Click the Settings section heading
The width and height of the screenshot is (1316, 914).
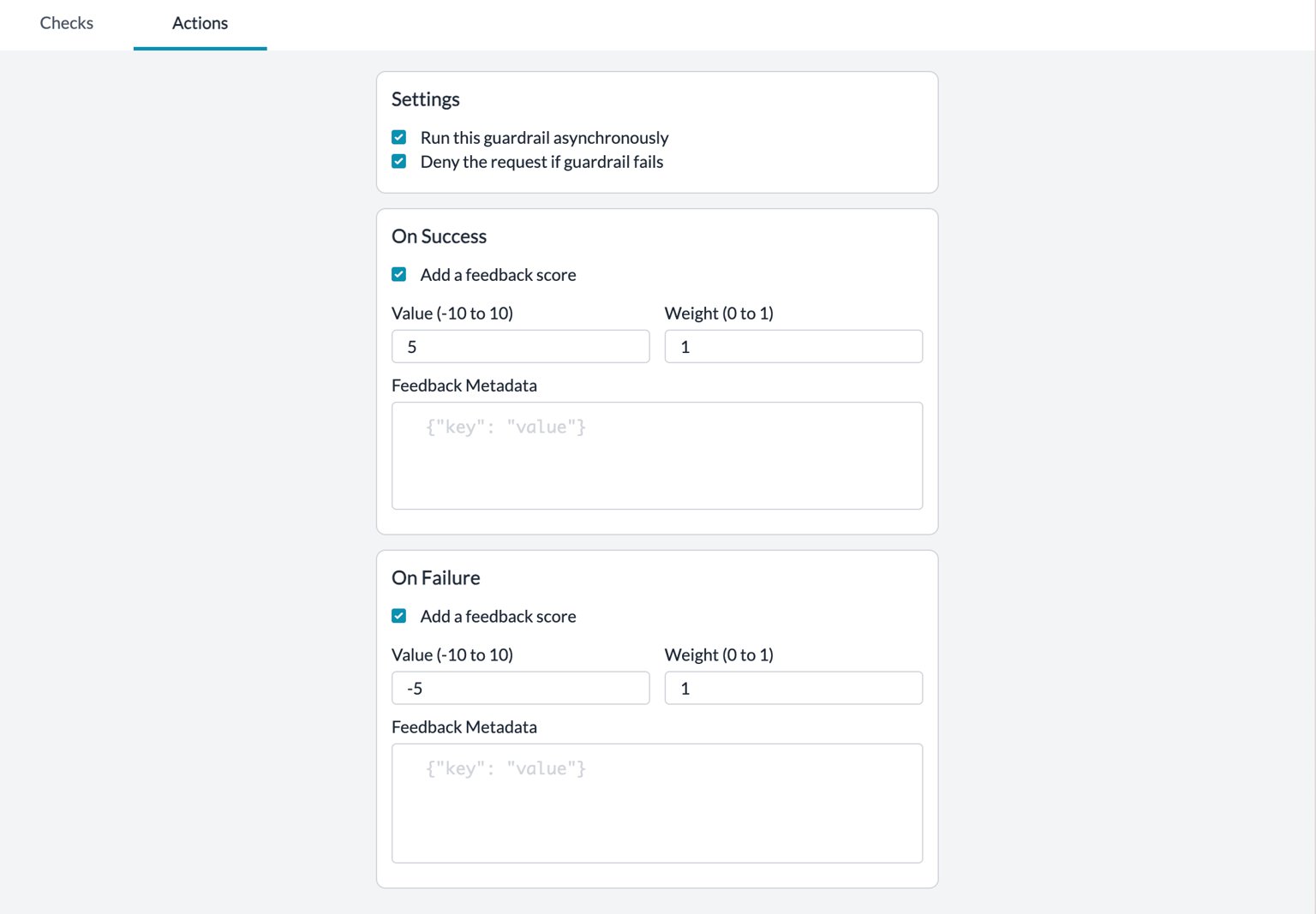pyautogui.click(x=426, y=99)
